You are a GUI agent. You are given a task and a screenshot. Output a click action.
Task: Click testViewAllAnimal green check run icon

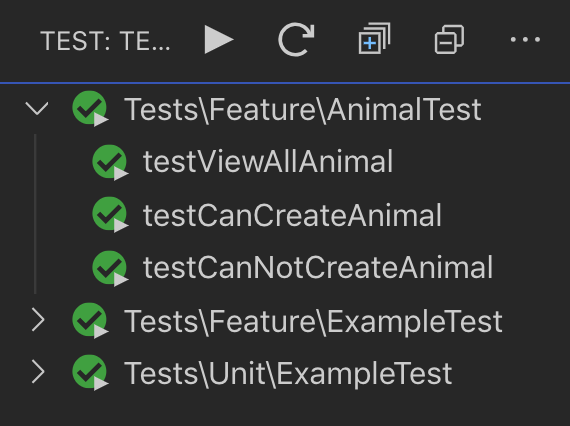[110, 162]
